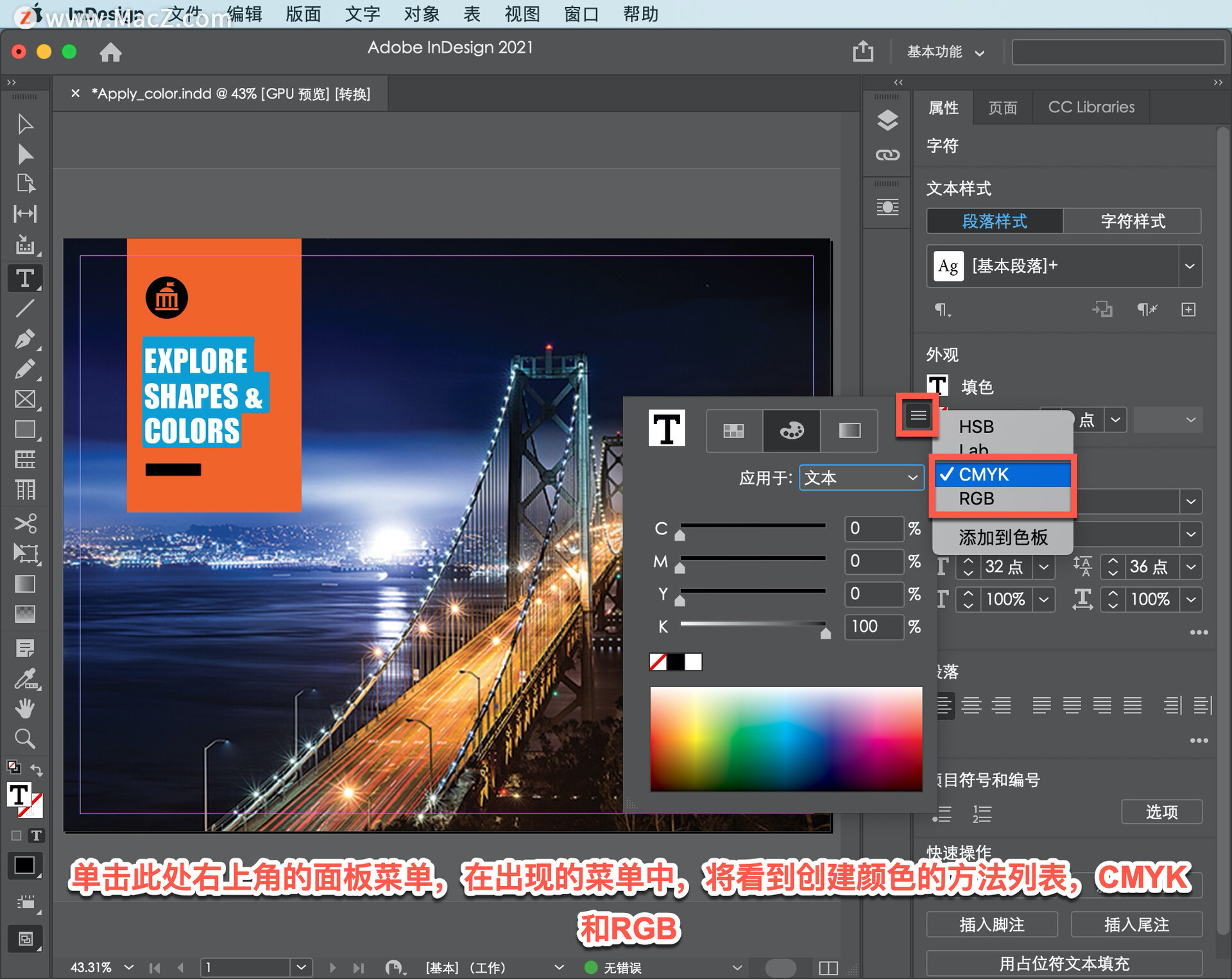The width and height of the screenshot is (1232, 979).
Task: Select the Eyedropper tool in toolbar
Action: pos(25,677)
